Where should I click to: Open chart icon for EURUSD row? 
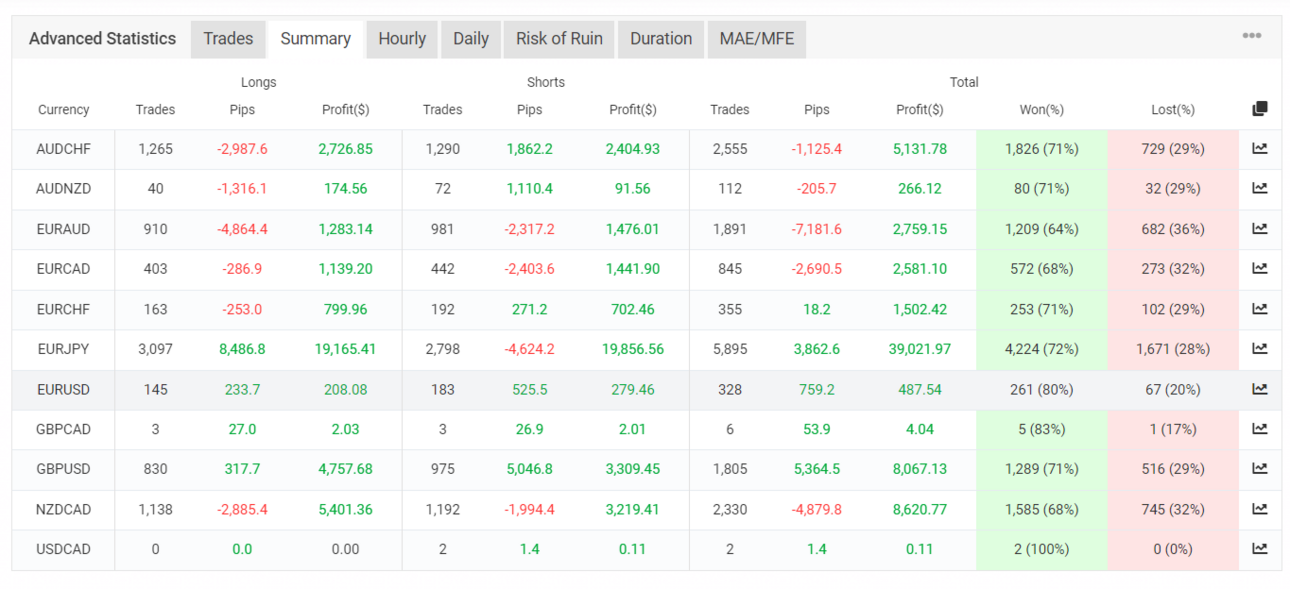(1259, 389)
